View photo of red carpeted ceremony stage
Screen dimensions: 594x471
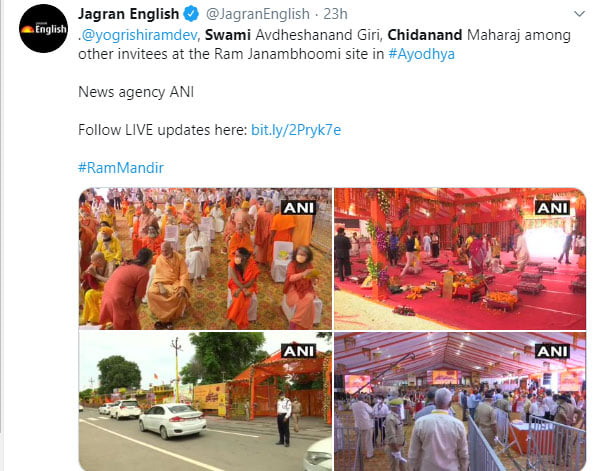[x=460, y=258]
